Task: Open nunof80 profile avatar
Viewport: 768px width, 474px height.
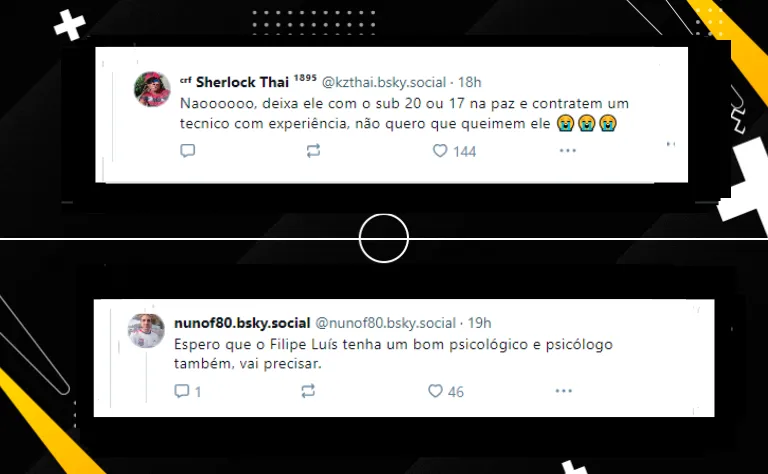Action: click(x=146, y=331)
